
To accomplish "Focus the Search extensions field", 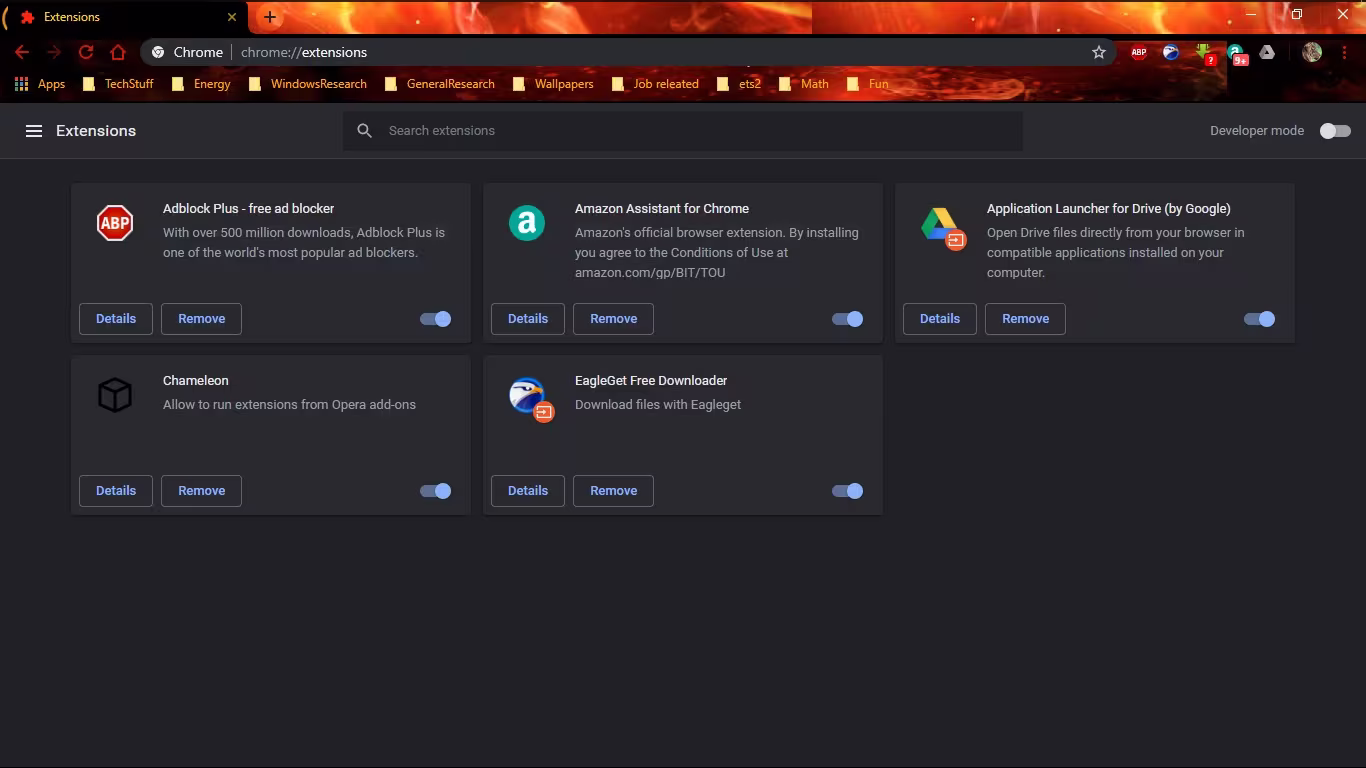I will tap(683, 131).
